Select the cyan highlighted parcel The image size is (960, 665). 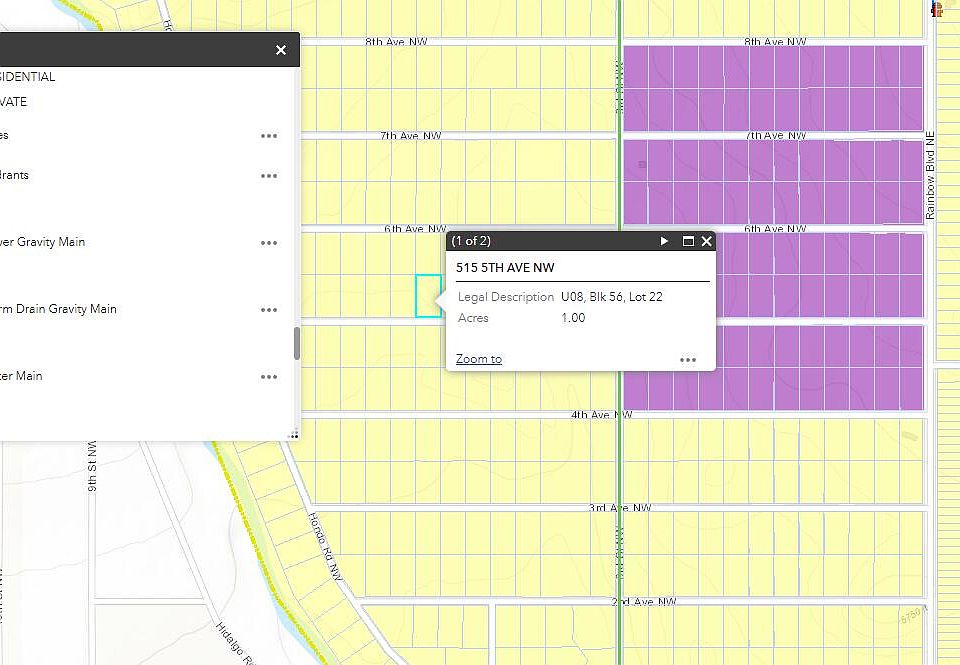(x=429, y=296)
